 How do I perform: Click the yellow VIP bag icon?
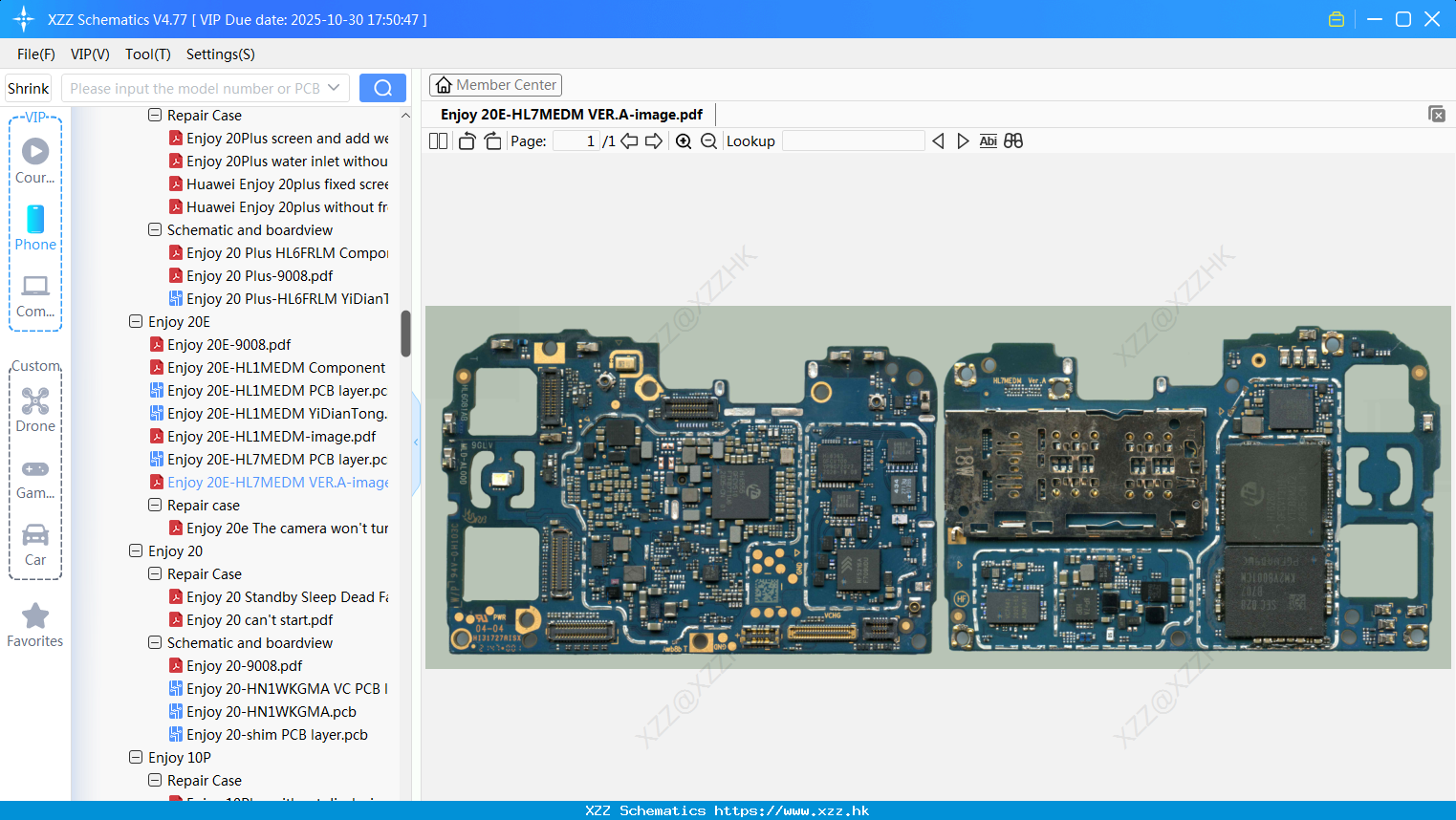click(x=1336, y=19)
